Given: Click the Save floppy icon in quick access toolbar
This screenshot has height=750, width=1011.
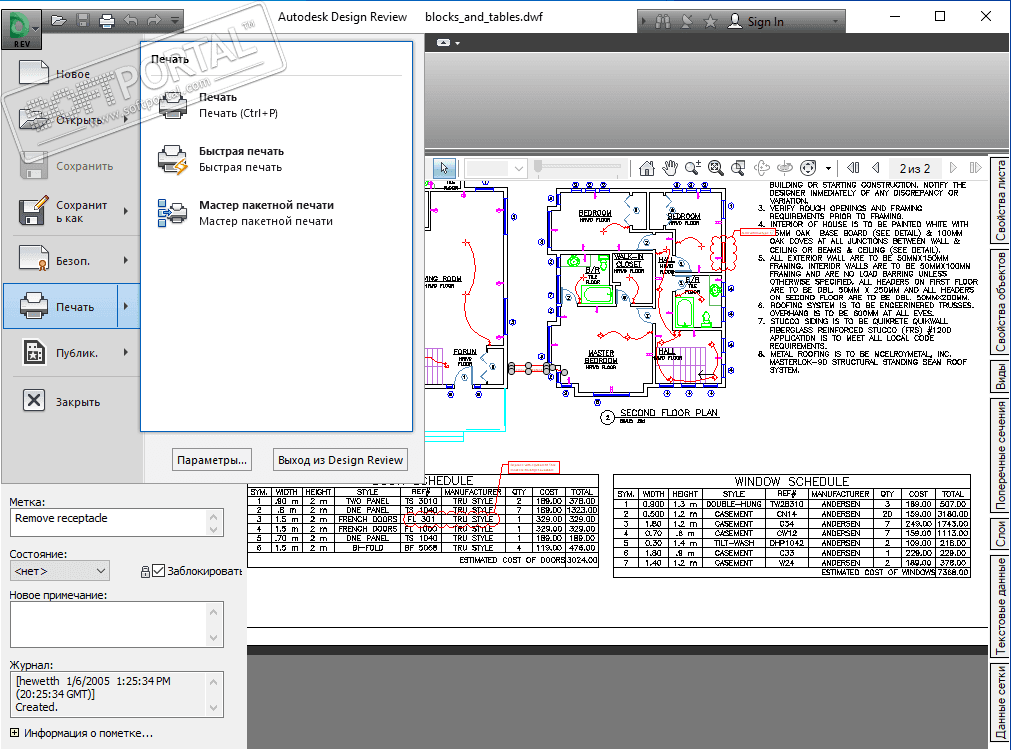Looking at the screenshot, I should (x=83, y=21).
